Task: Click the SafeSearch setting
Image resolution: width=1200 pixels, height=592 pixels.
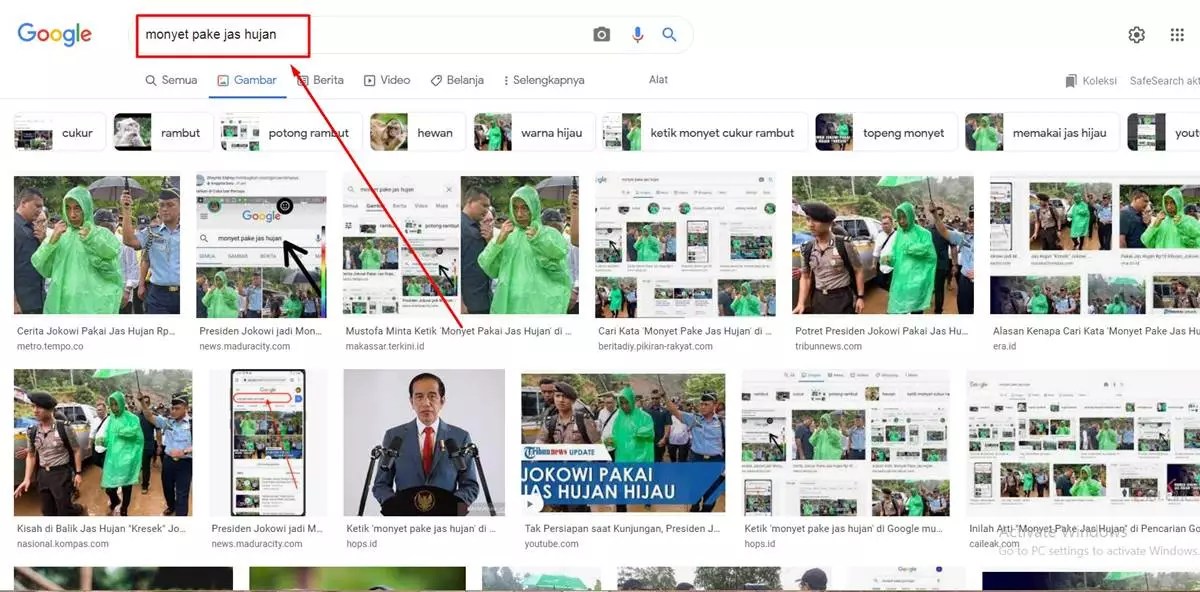Action: click(x=1164, y=81)
